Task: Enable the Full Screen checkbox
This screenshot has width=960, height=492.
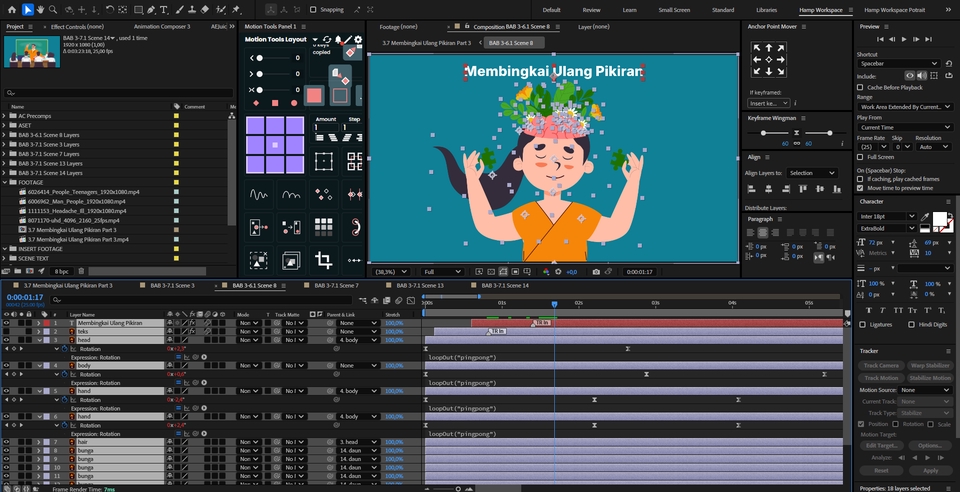Action: 860,157
